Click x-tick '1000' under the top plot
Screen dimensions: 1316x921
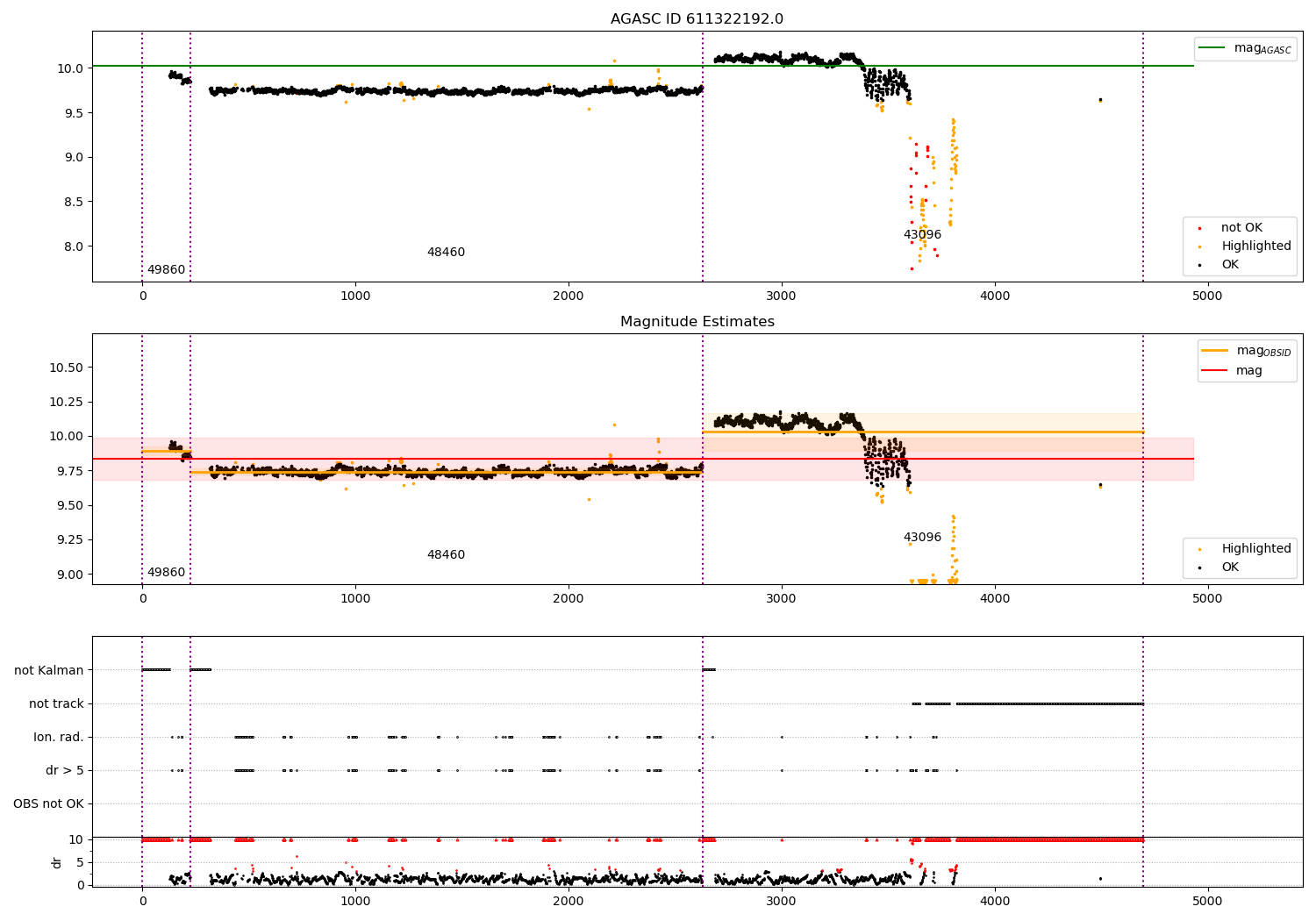(x=355, y=296)
